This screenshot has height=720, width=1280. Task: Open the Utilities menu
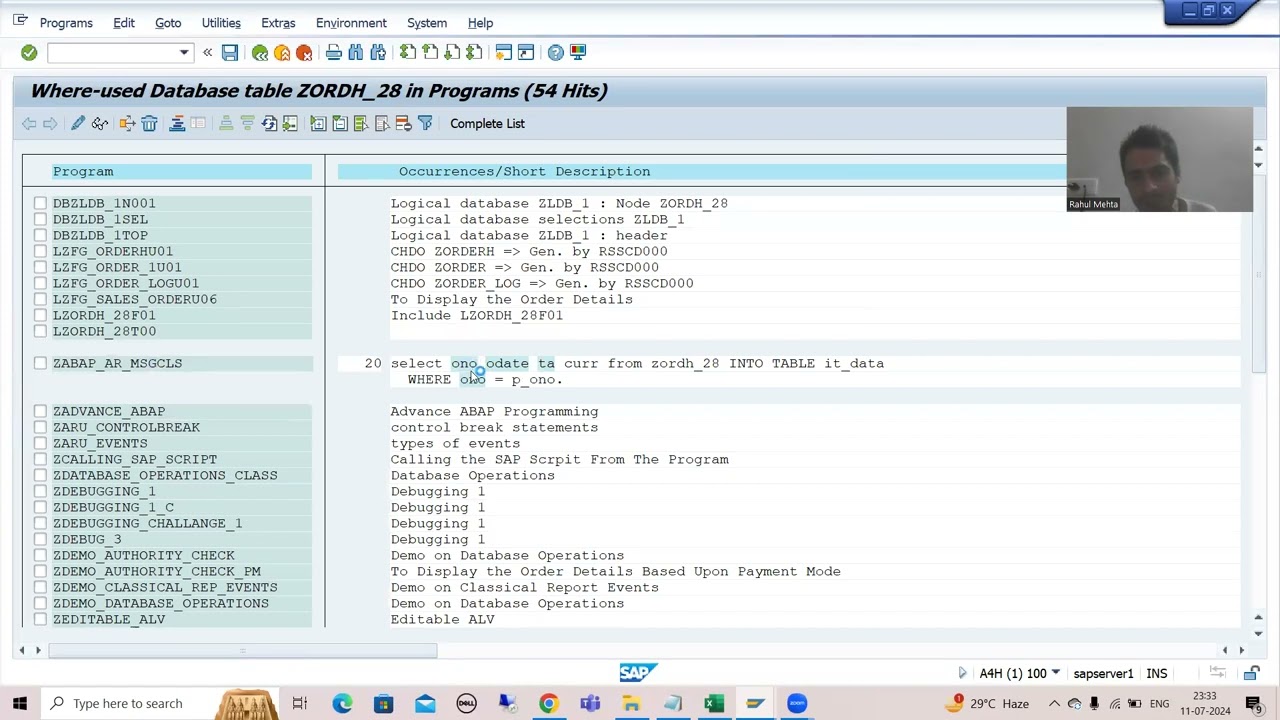coord(221,22)
